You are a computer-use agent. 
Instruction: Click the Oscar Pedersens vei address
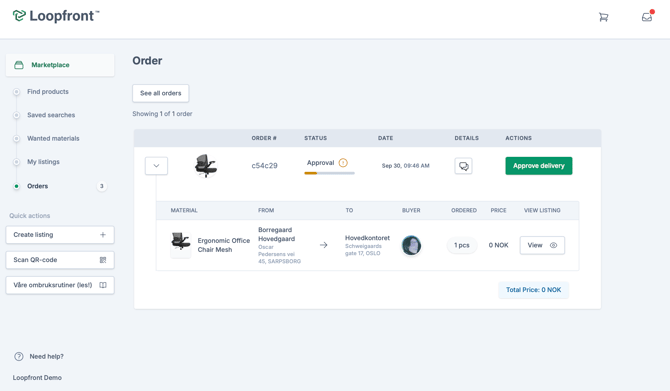pyautogui.click(x=279, y=254)
